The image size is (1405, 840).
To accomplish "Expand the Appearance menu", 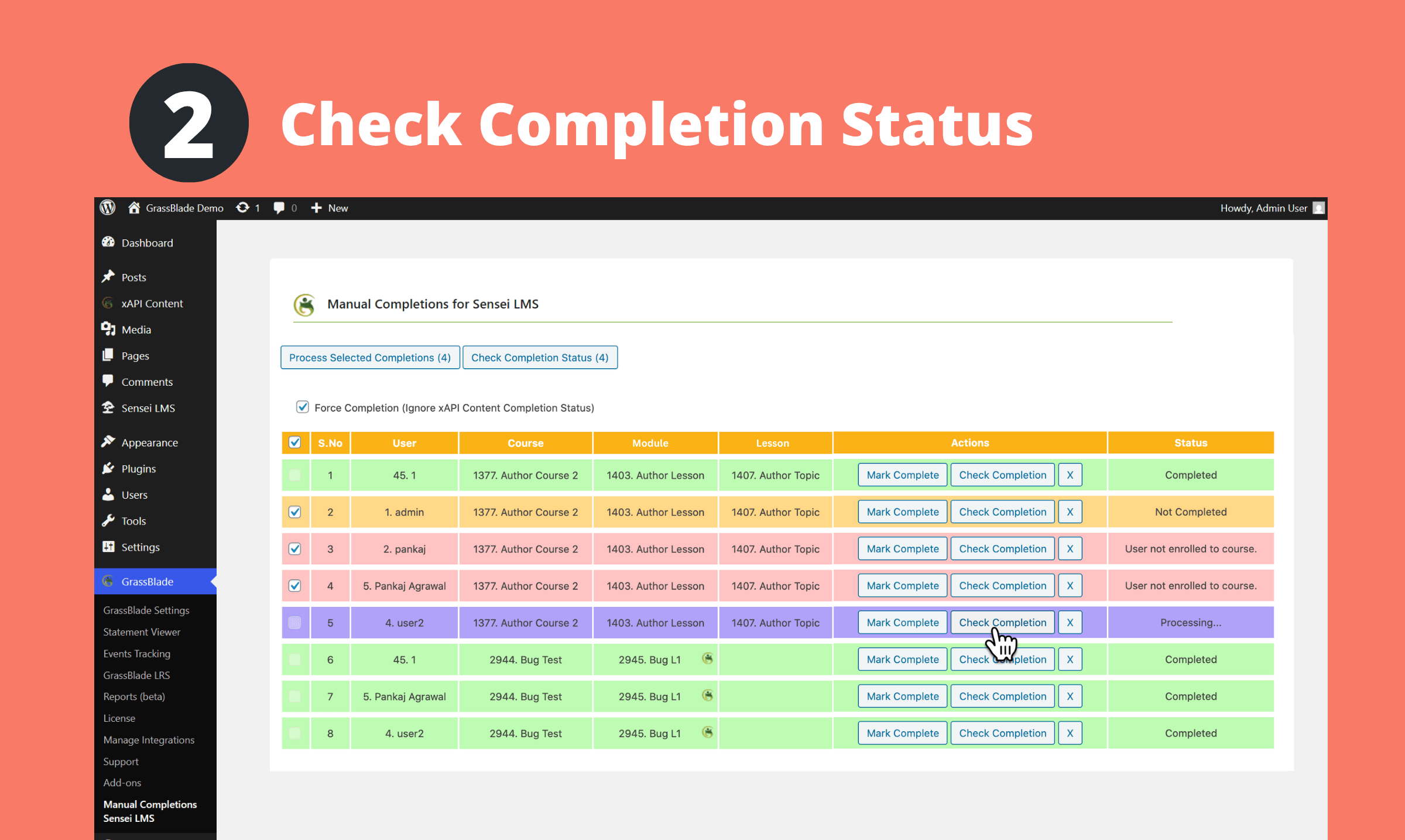I will [x=149, y=443].
